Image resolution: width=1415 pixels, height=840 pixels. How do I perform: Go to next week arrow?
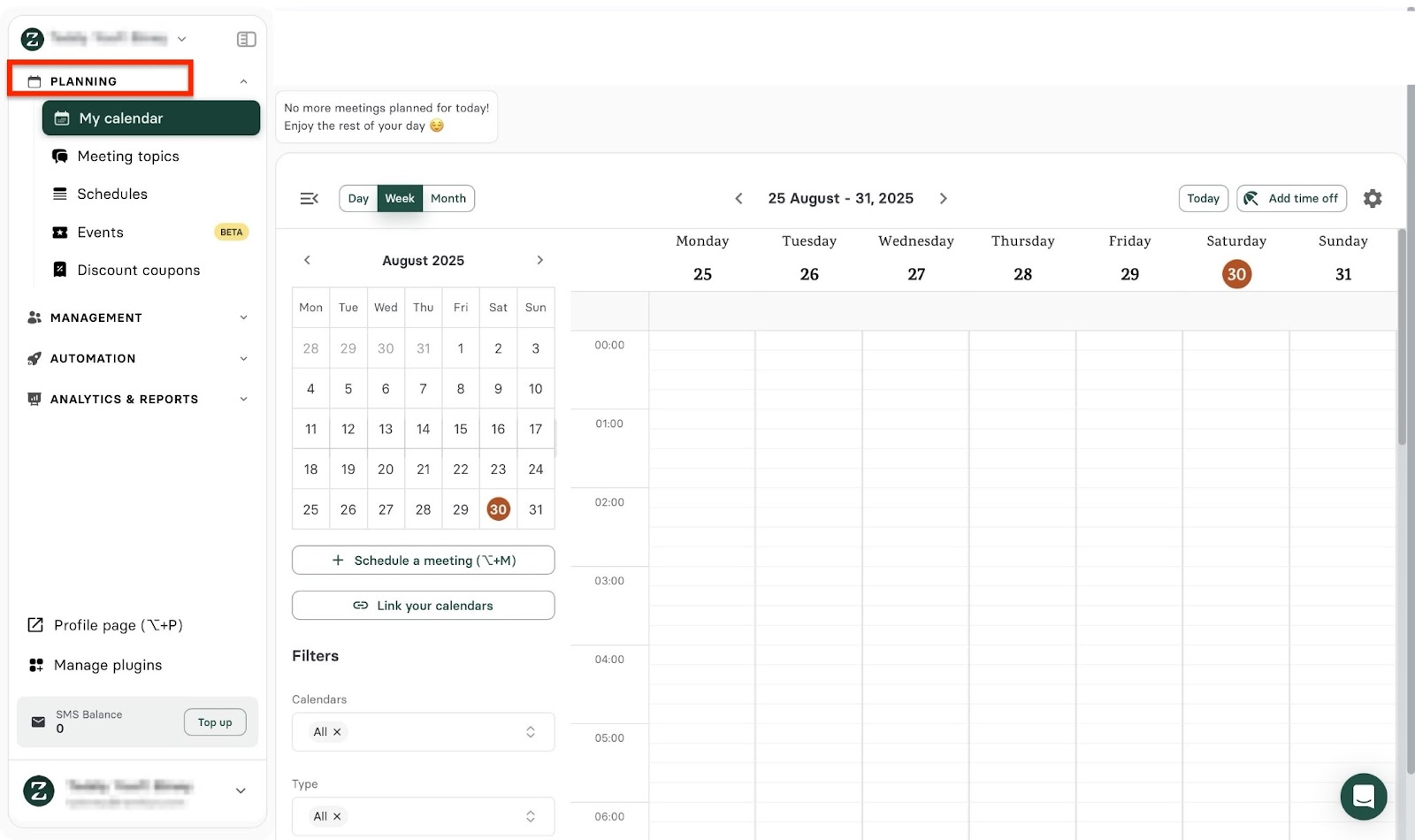944,198
